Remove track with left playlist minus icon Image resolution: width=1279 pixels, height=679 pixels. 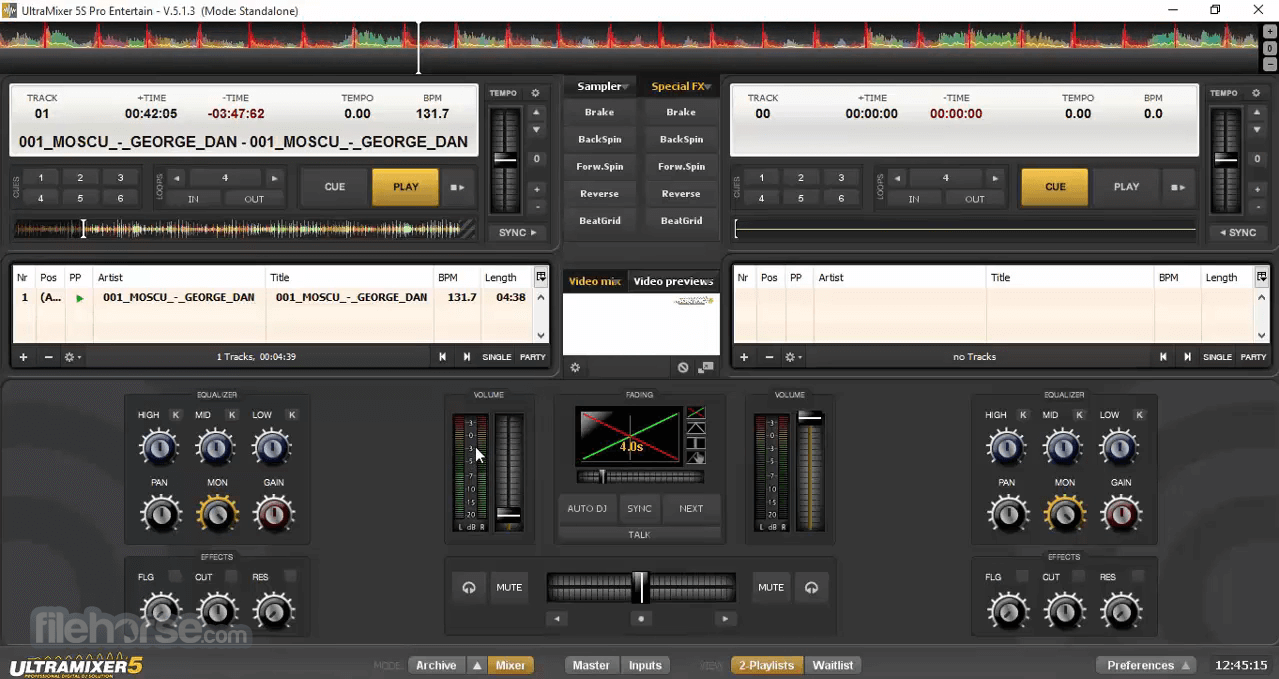(48, 357)
